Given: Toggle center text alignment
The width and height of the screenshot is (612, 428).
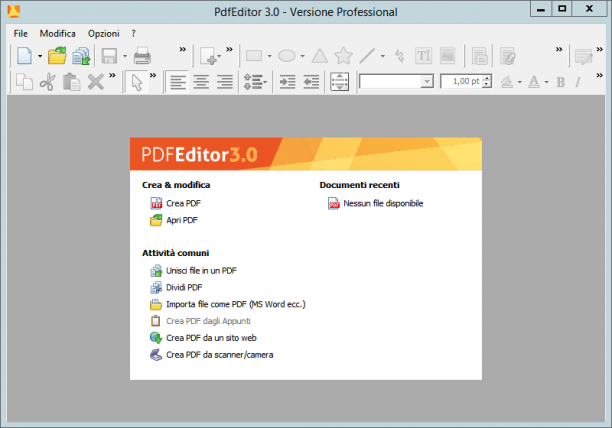Looking at the screenshot, I should point(201,82).
